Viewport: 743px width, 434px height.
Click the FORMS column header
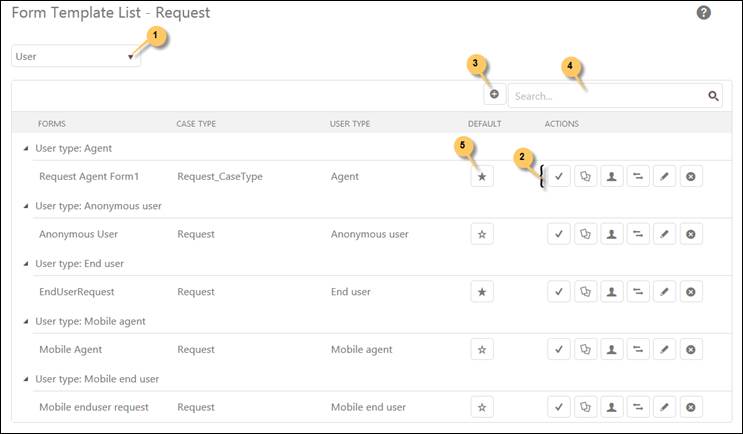click(53, 124)
